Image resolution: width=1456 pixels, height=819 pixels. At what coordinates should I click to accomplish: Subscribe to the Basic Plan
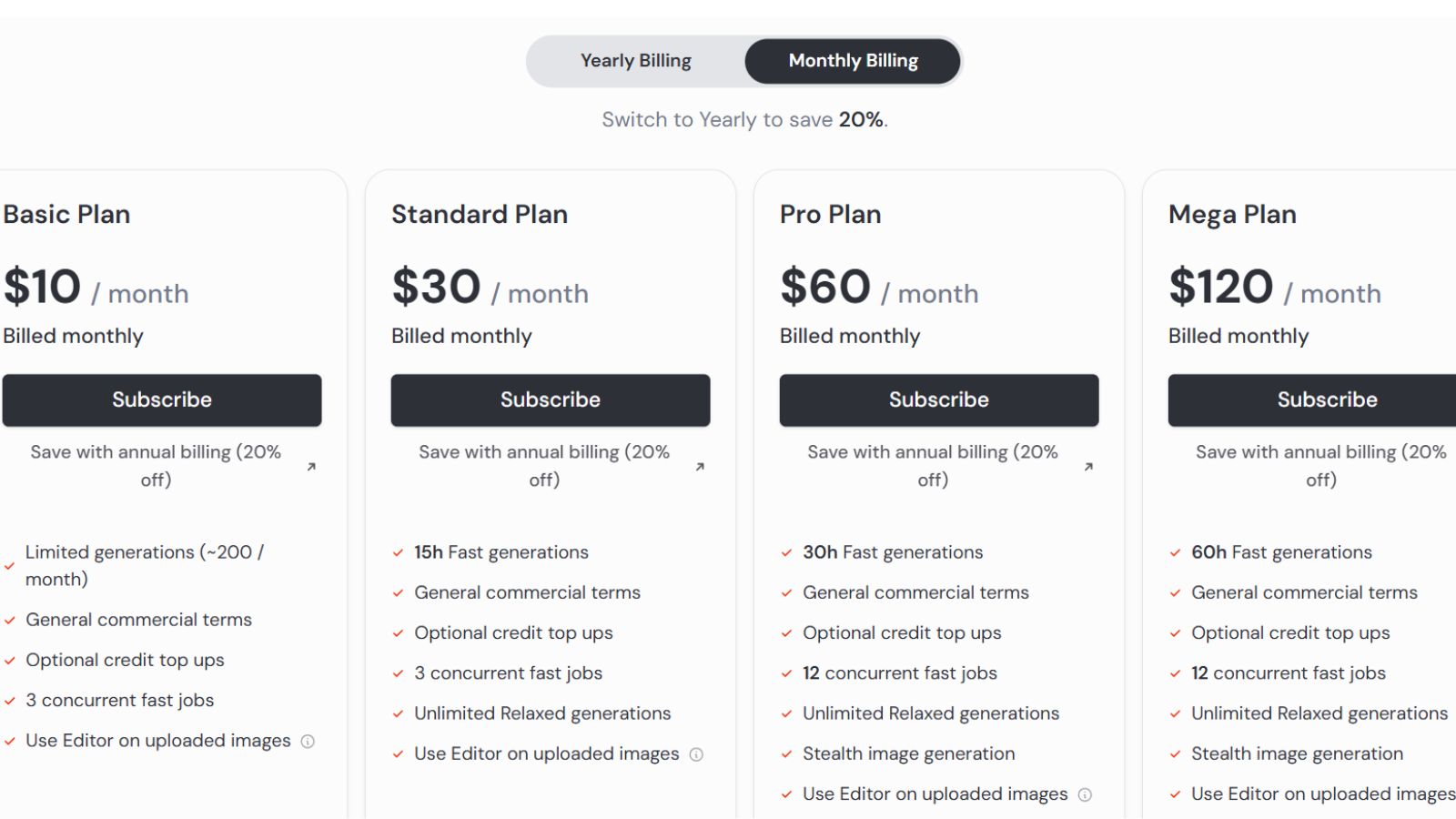pyautogui.click(x=162, y=400)
